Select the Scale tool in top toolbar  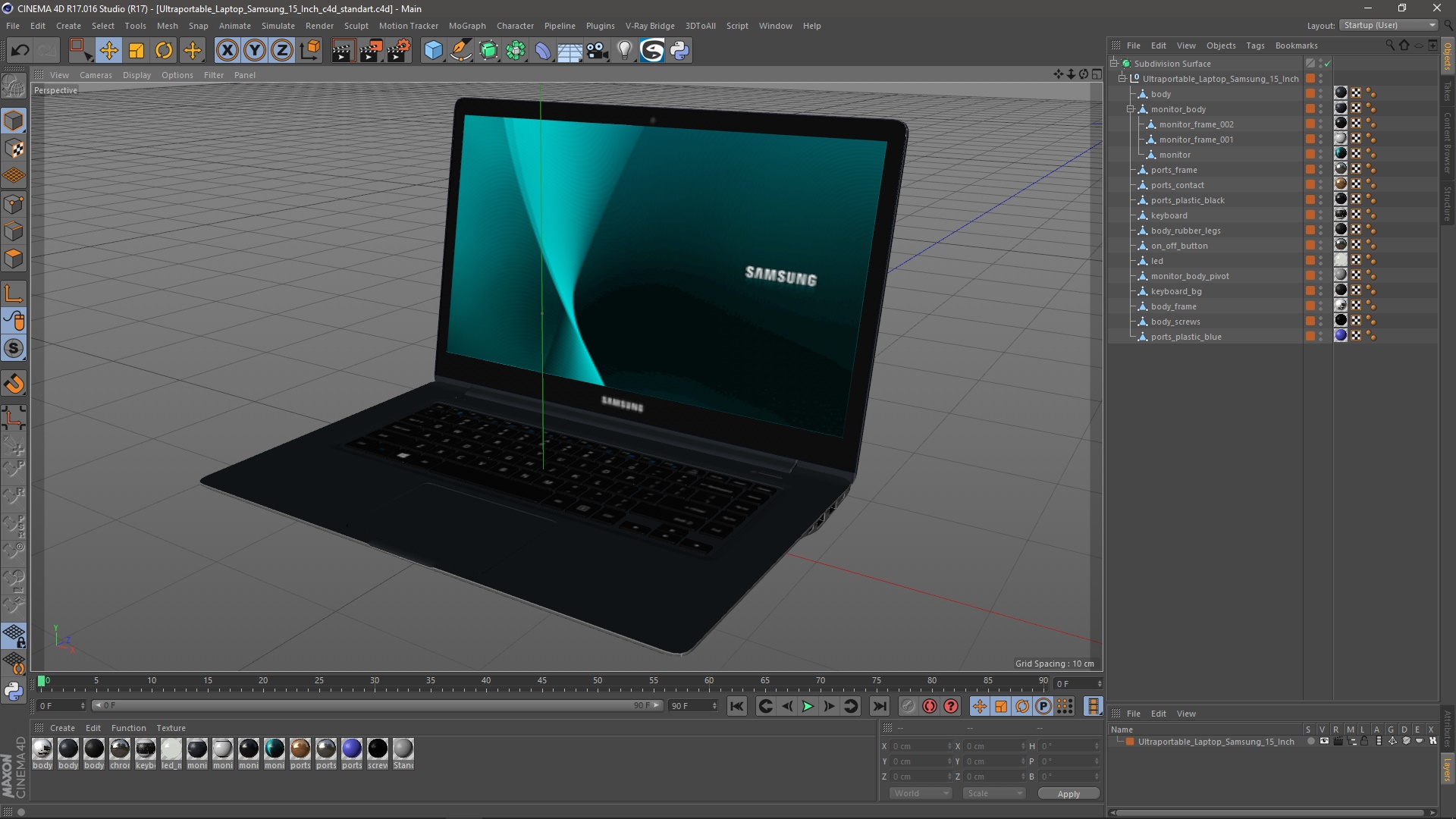[x=136, y=51]
